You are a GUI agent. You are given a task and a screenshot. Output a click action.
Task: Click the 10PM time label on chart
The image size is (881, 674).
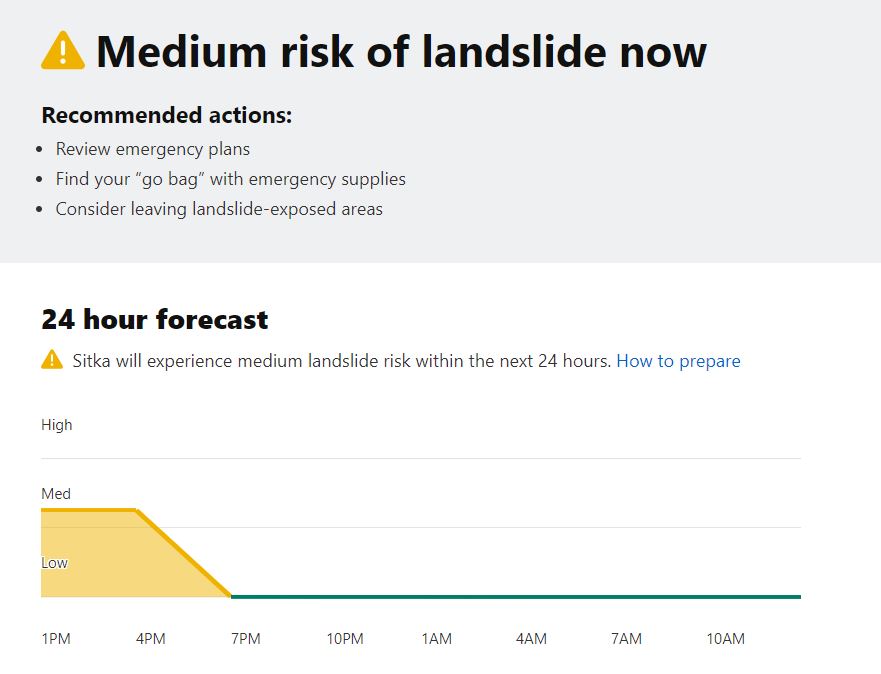(345, 639)
